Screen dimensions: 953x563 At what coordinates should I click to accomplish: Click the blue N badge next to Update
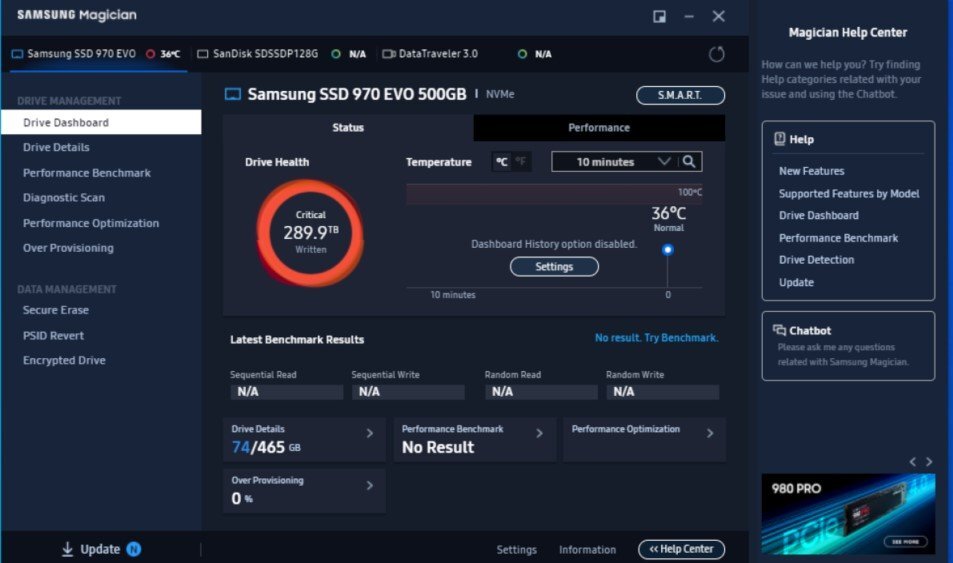pyautogui.click(x=134, y=549)
